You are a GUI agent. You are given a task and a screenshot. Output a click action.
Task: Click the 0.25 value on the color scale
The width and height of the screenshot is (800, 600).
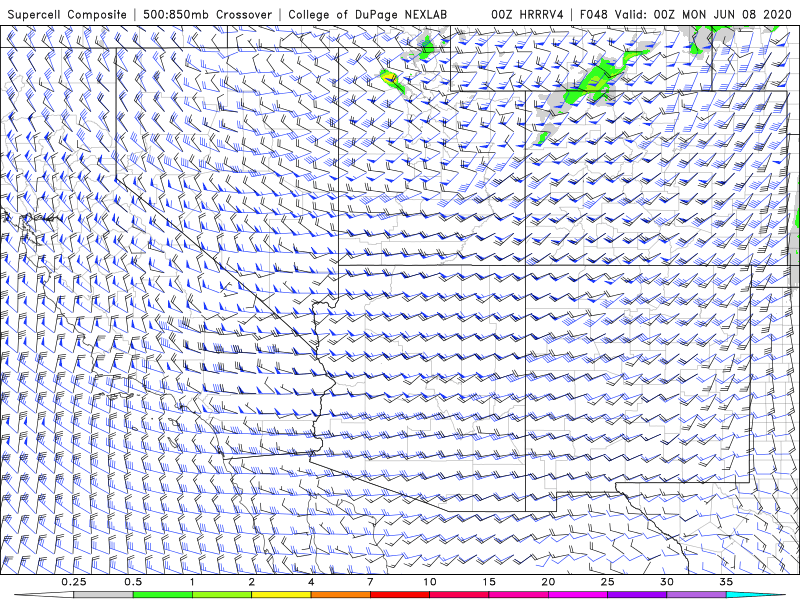click(x=74, y=582)
